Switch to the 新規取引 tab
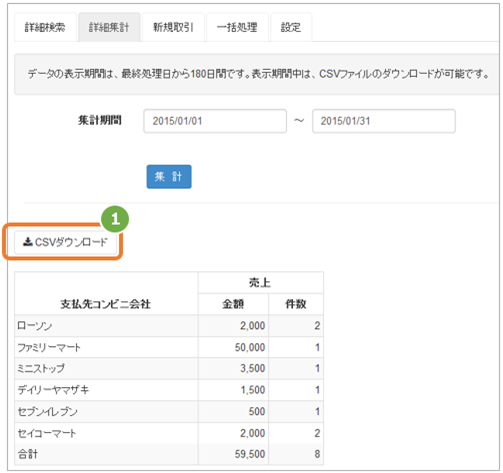The image size is (503, 473). [173, 27]
